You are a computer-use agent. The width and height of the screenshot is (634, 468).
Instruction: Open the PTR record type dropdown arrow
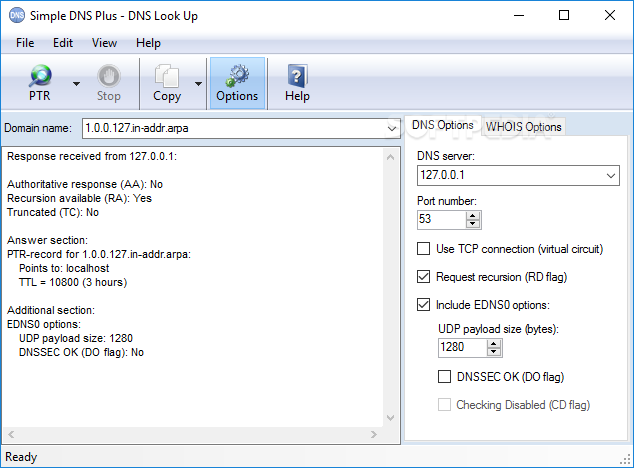tap(76, 84)
